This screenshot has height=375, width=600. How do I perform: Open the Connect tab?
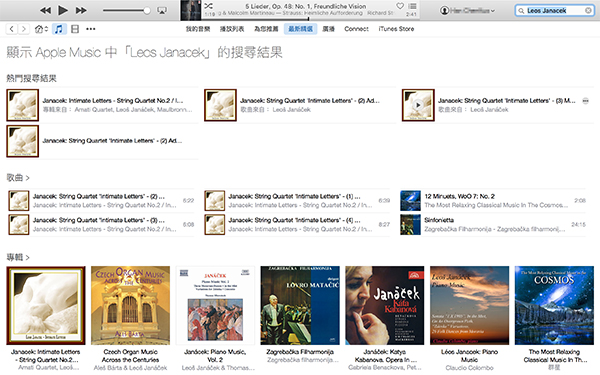356,29
